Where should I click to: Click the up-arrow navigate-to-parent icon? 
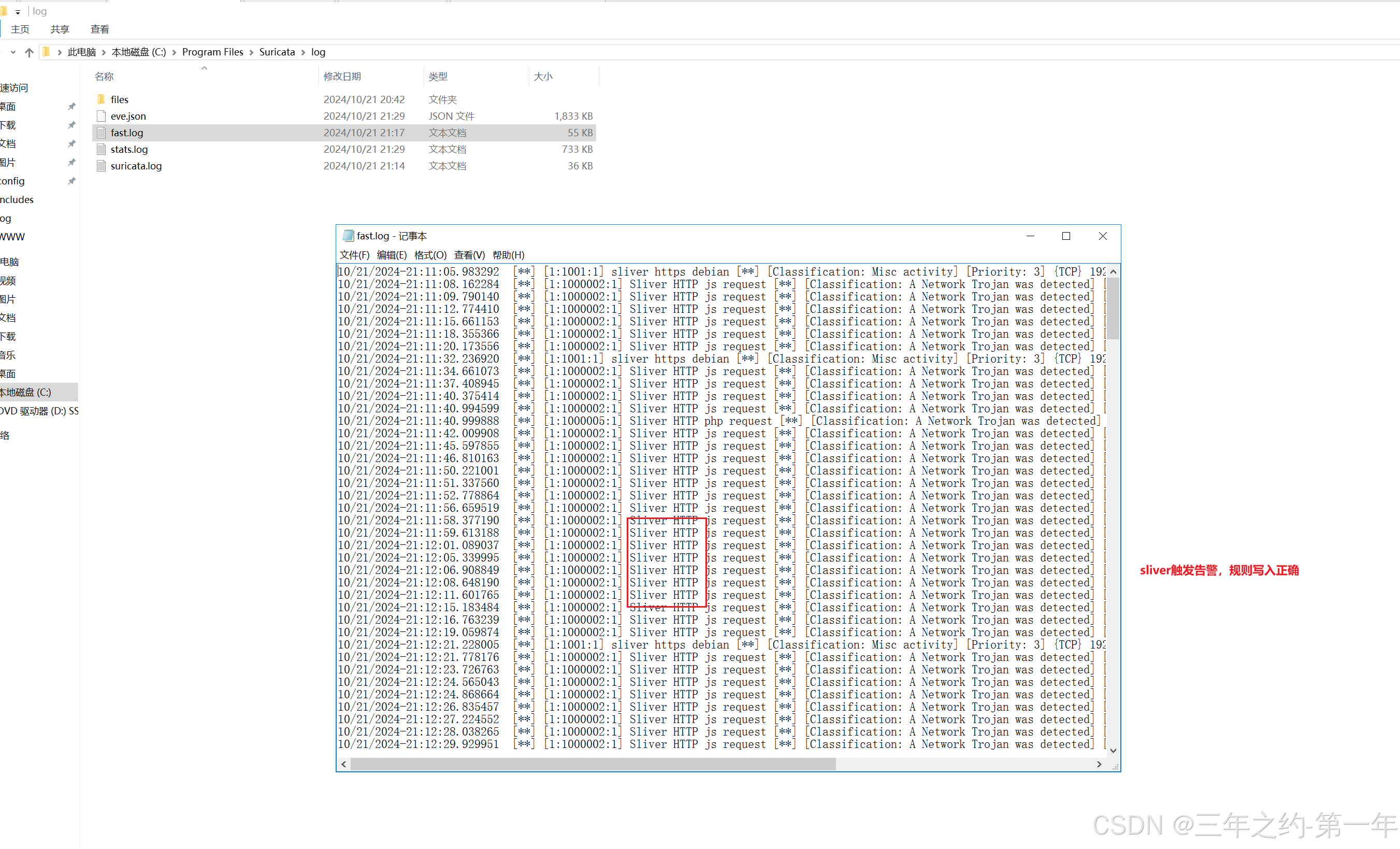30,52
